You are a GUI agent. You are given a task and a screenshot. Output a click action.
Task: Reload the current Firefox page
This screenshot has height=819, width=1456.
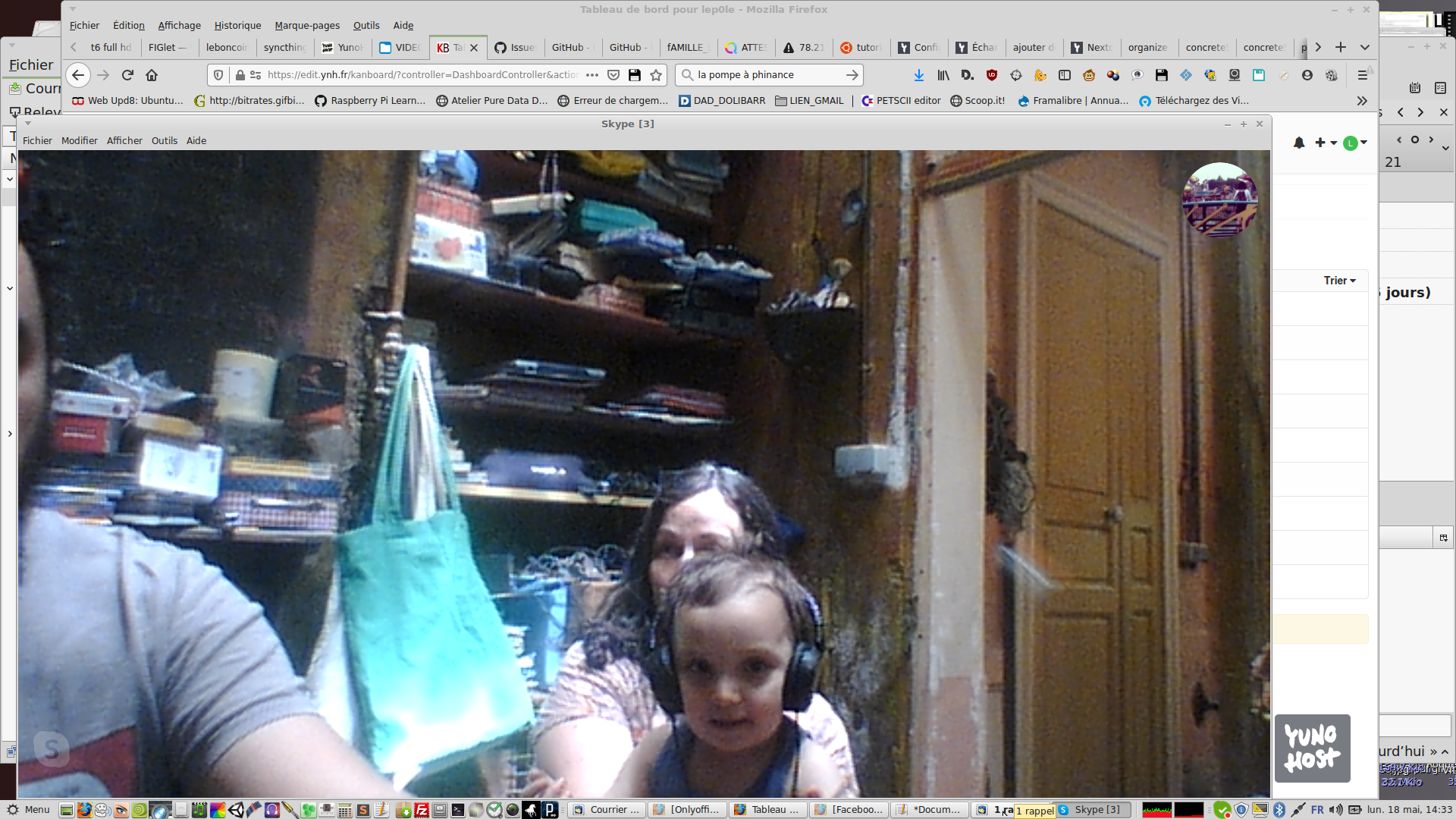point(127,75)
